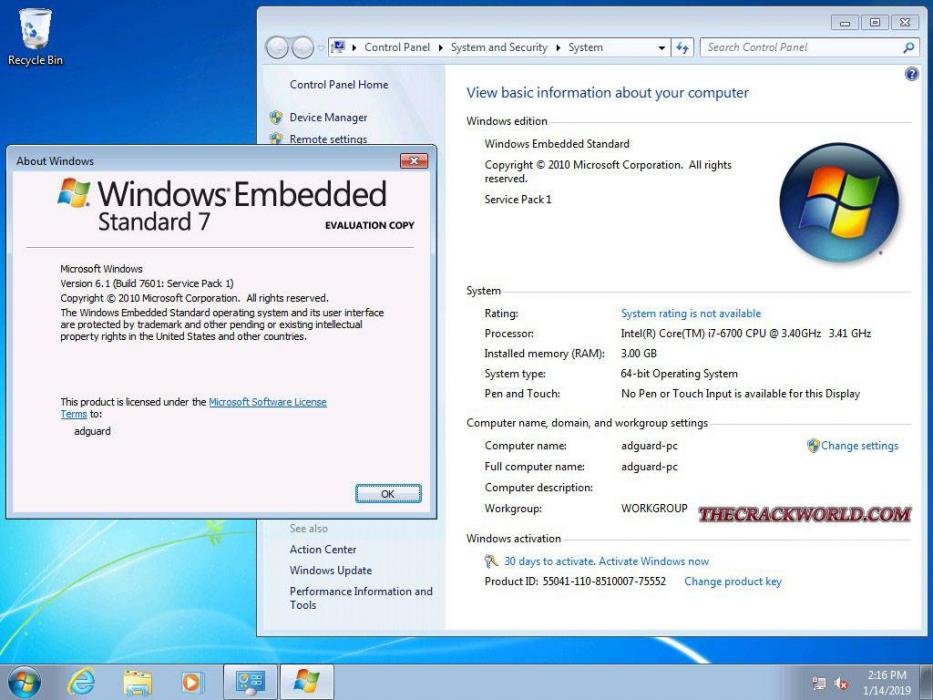Select Control Panel breadcrumb segment

pyautogui.click(x=397, y=47)
